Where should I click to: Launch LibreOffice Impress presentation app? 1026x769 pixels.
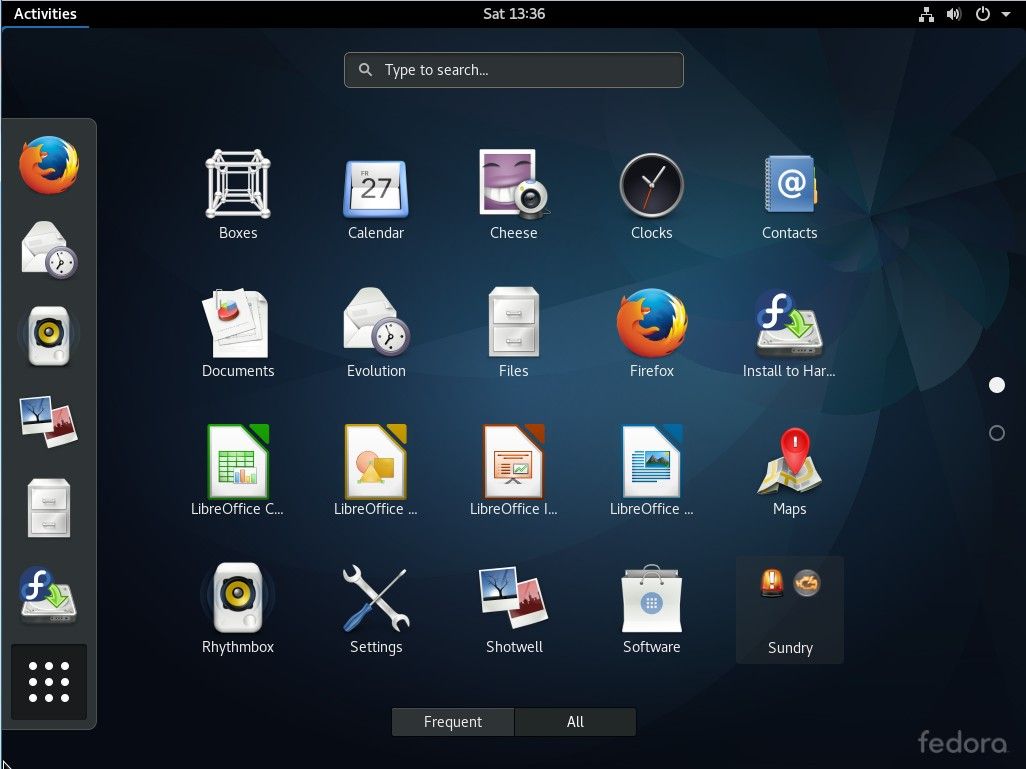(x=514, y=471)
